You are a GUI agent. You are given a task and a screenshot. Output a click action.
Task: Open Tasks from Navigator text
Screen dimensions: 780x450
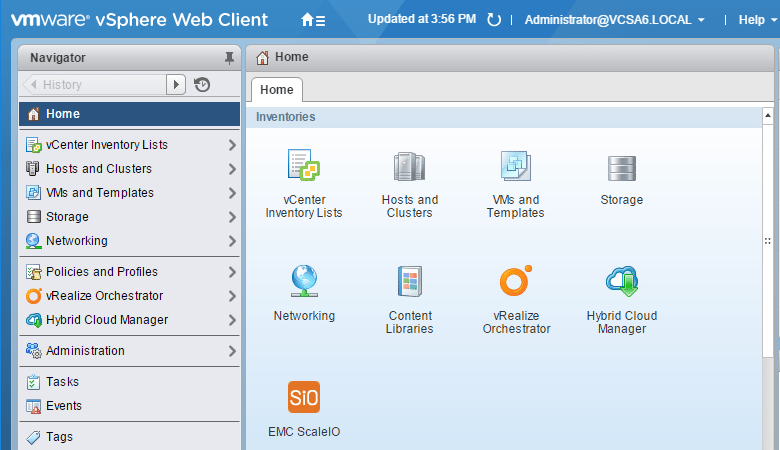coord(62,381)
